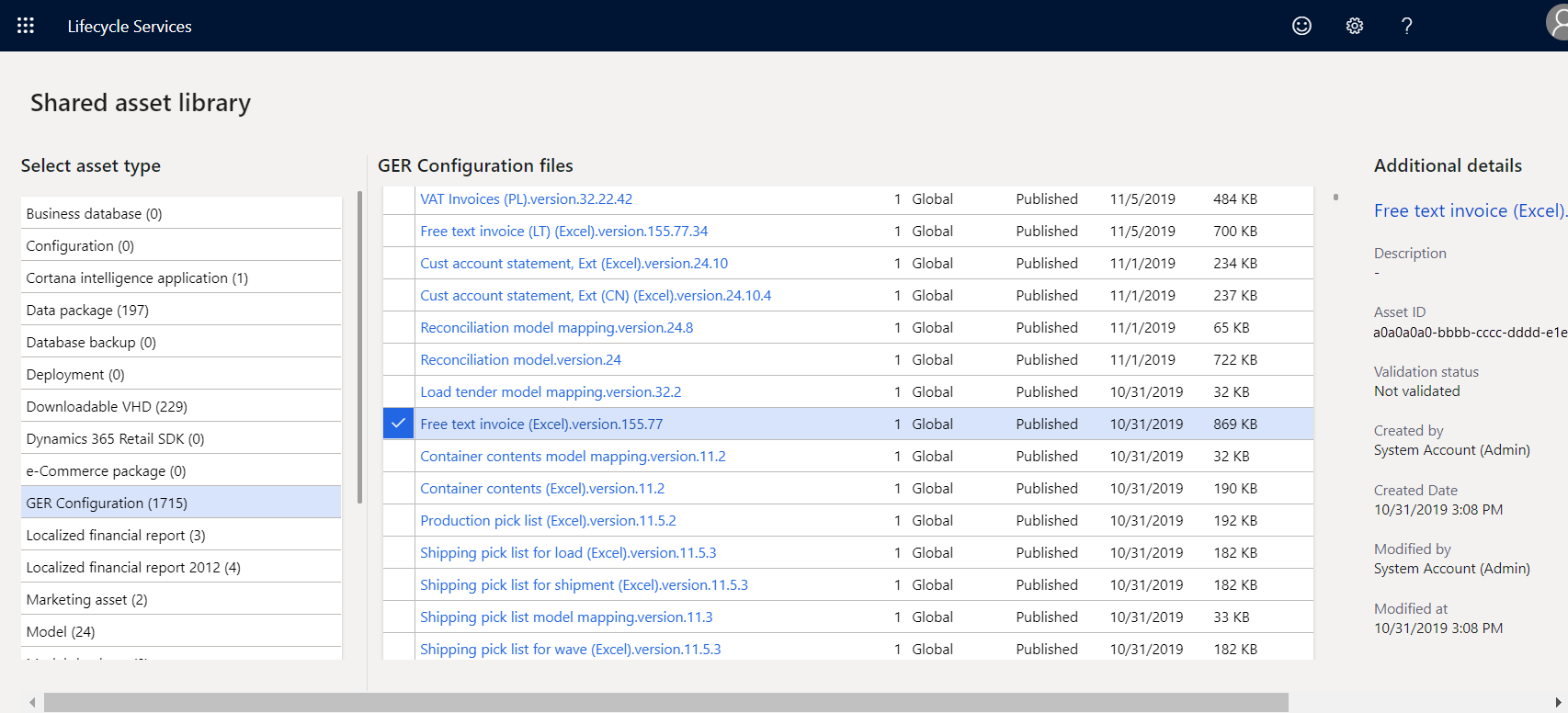Click the GER files list scrollbar thumb
The height and width of the screenshot is (713, 1568).
(1335, 197)
